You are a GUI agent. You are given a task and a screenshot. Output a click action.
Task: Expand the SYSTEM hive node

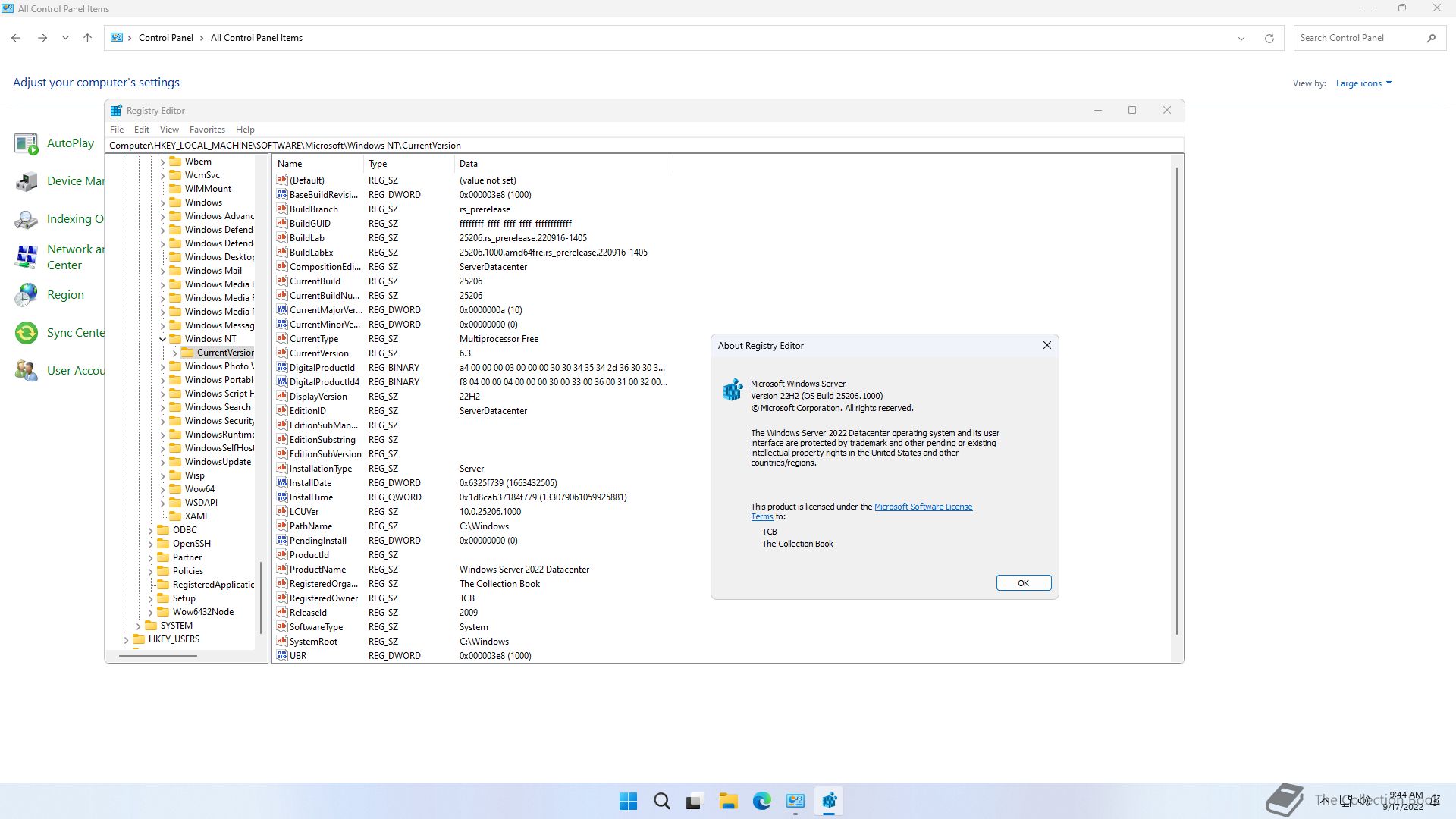pos(138,626)
